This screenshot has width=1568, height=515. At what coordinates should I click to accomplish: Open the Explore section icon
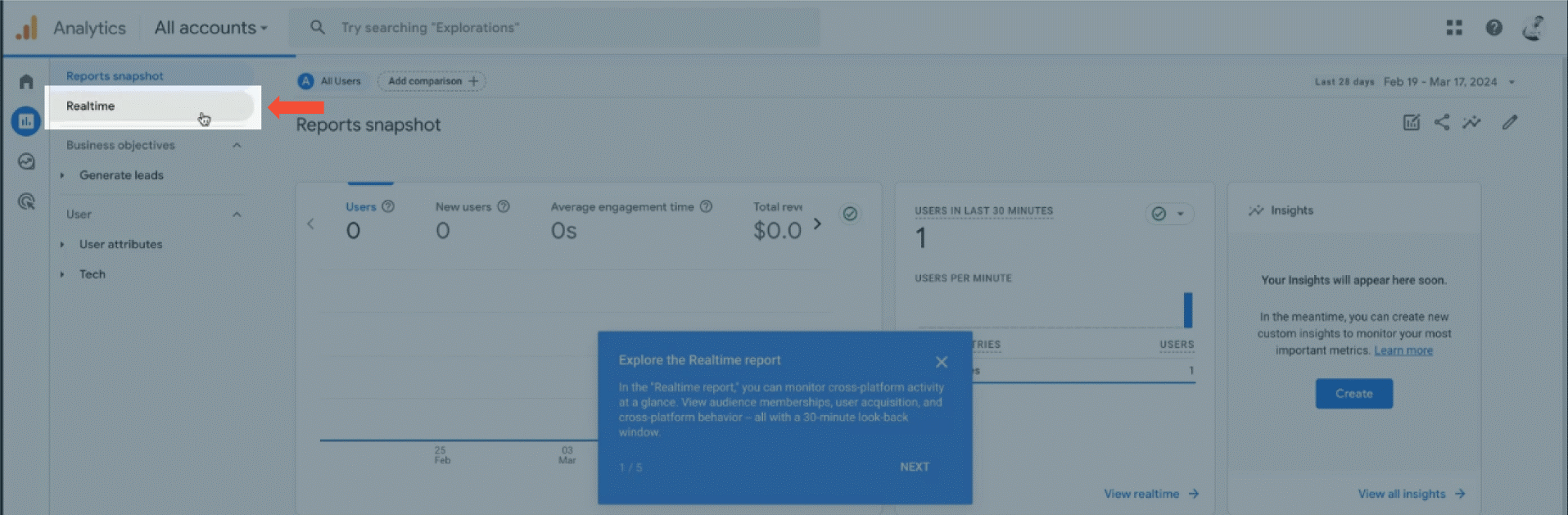click(x=26, y=161)
